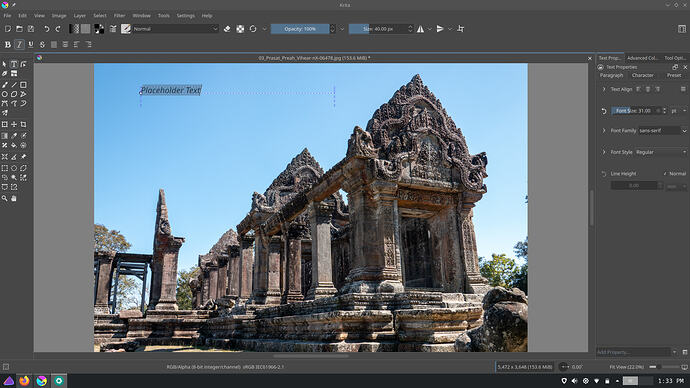Image resolution: width=690 pixels, height=388 pixels.
Task: Select the Ellipse shape tool
Action: (x=5, y=94)
